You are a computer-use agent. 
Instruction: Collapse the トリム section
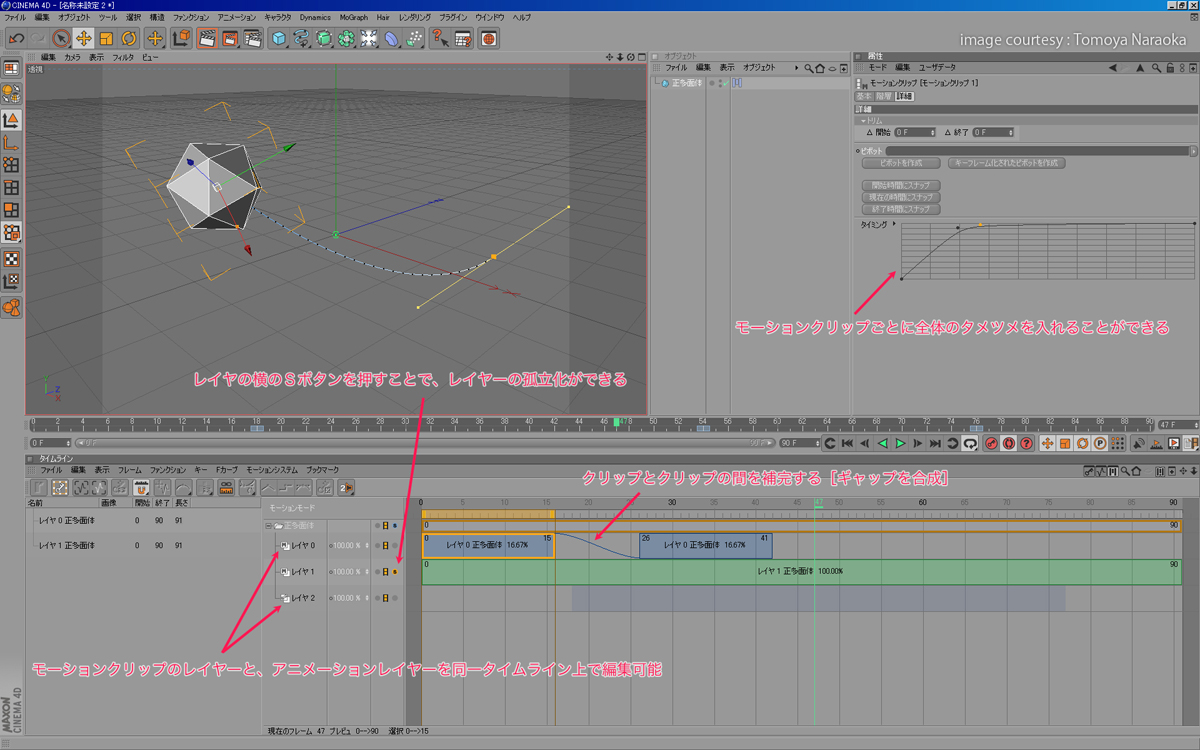pyautogui.click(x=862, y=120)
